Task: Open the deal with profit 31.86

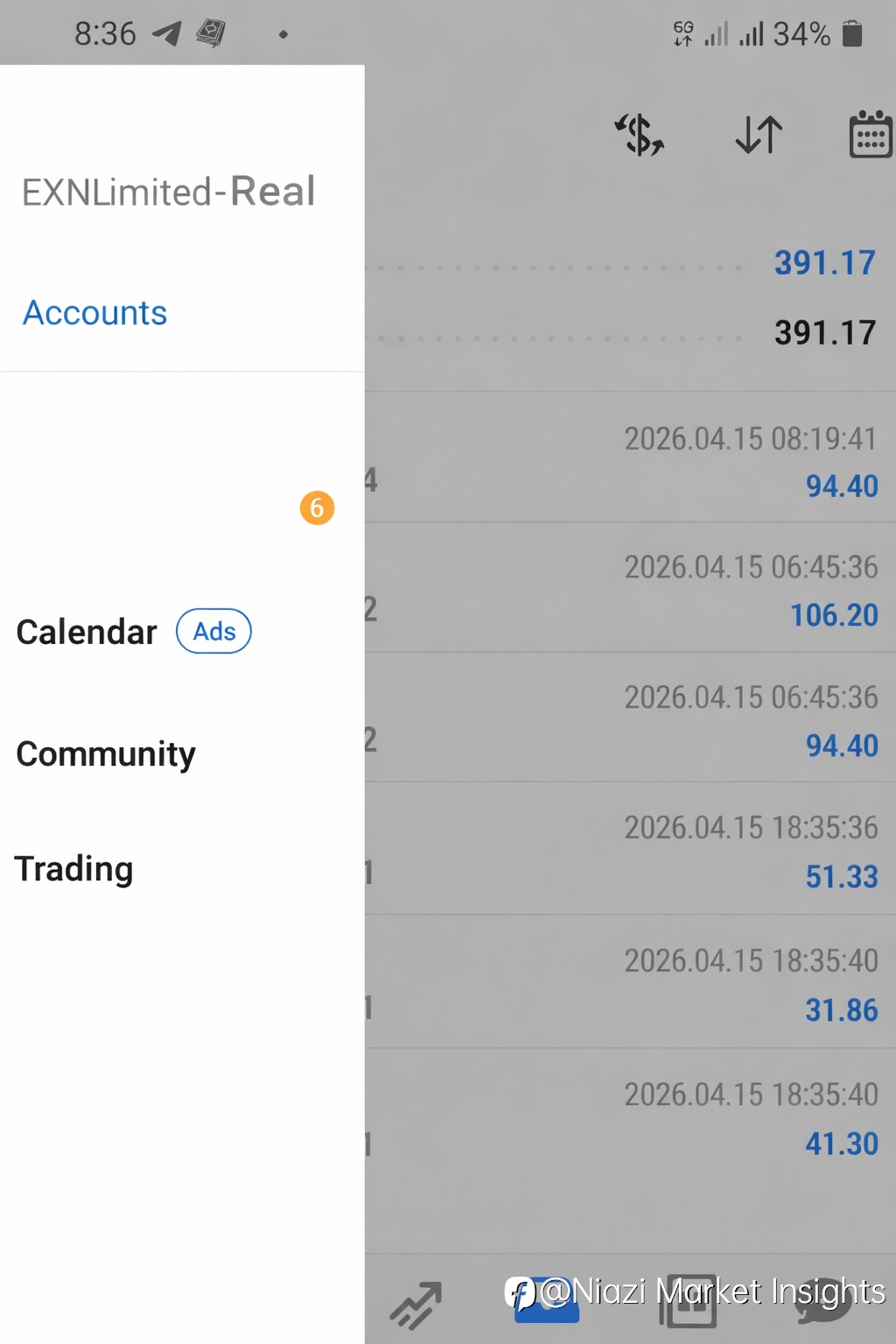Action: point(630,982)
